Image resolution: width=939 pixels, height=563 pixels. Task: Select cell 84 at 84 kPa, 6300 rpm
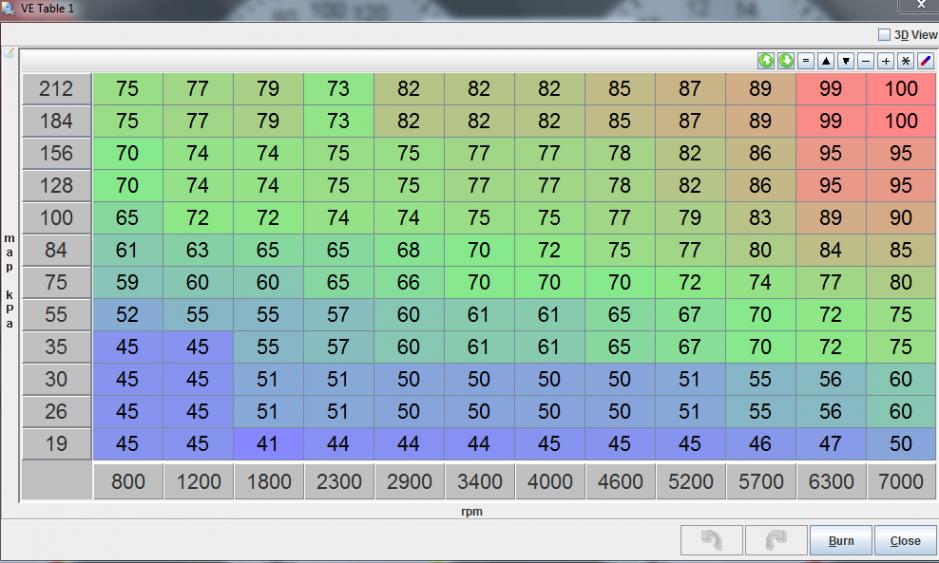coord(831,250)
